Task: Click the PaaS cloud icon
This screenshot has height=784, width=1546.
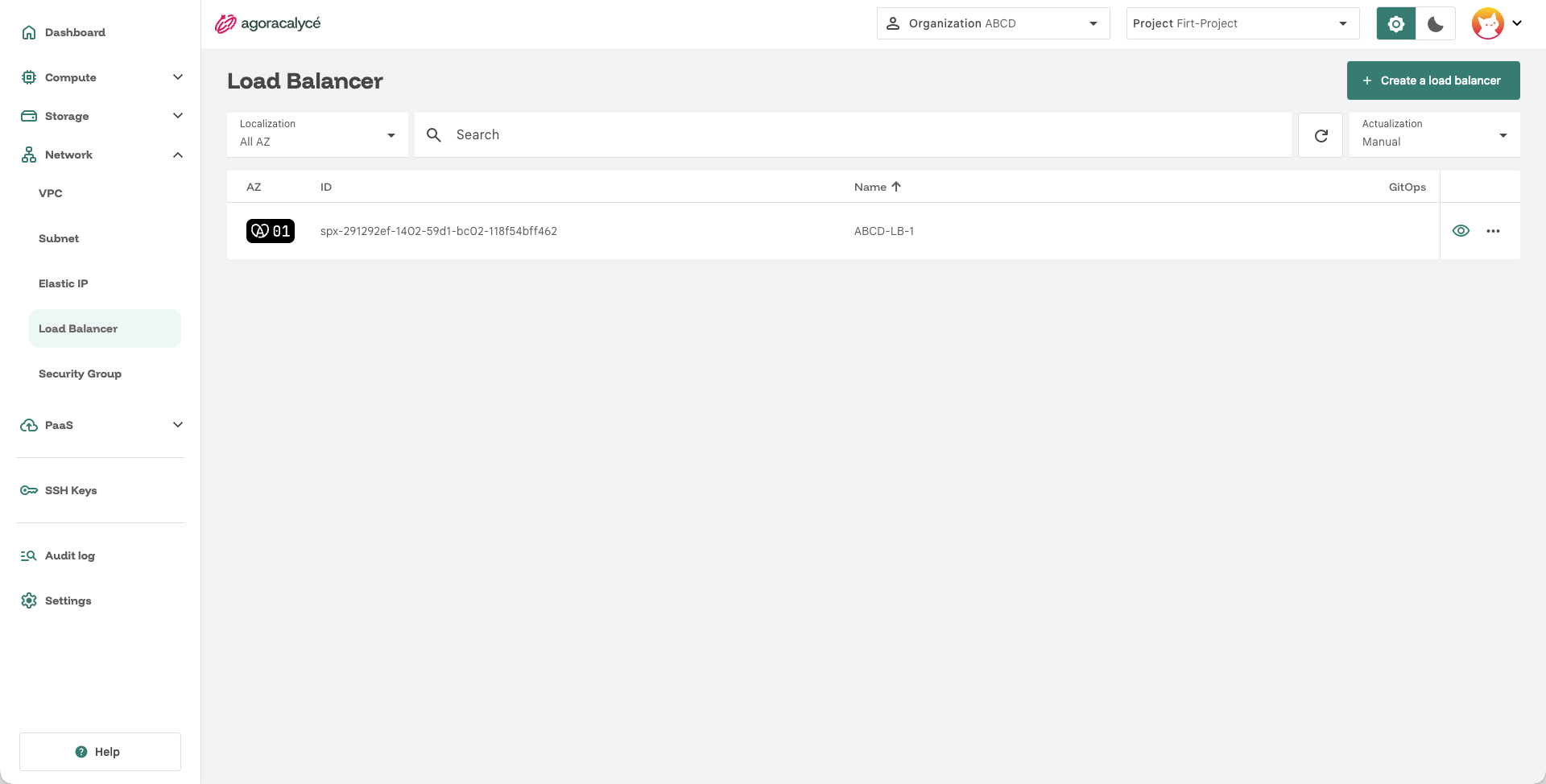Action: (29, 425)
